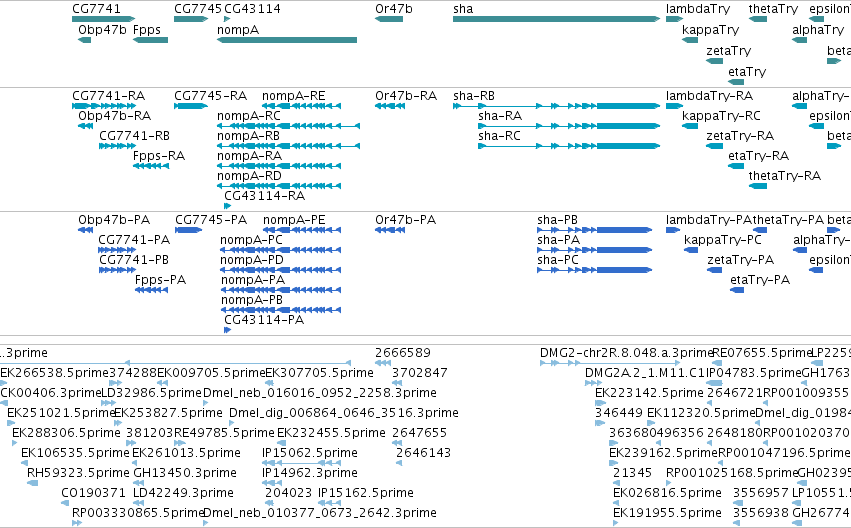Select protein label "Fpps-PA"
The image size is (851, 528).
click(x=161, y=280)
